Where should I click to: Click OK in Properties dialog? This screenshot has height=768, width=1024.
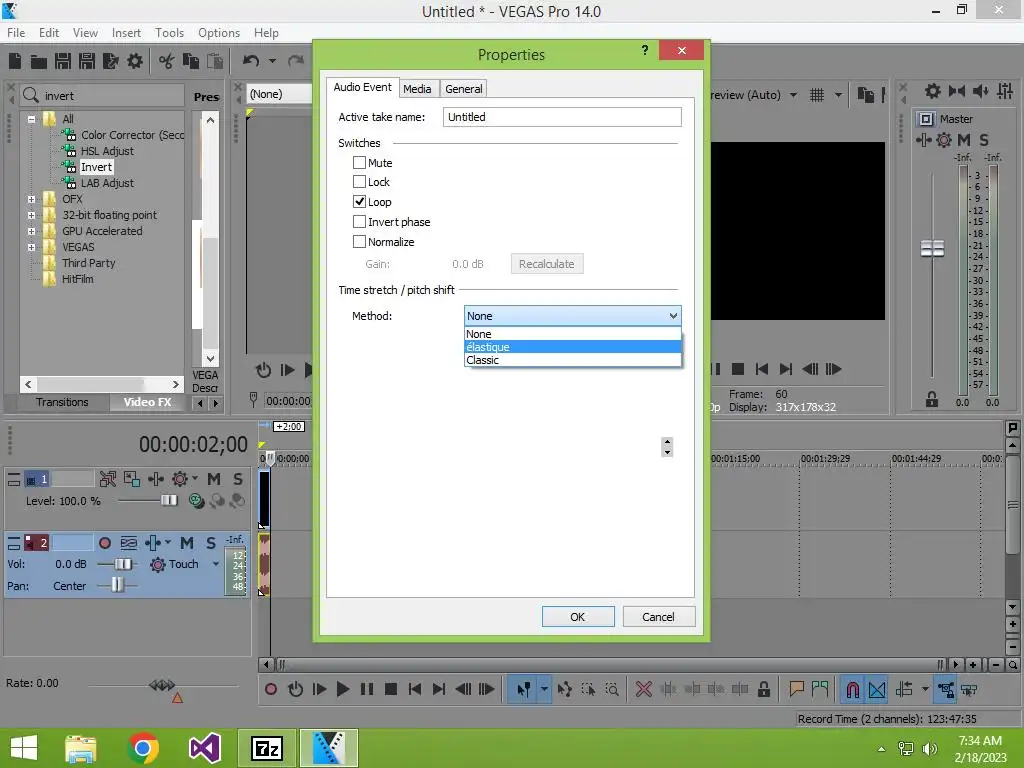click(578, 616)
